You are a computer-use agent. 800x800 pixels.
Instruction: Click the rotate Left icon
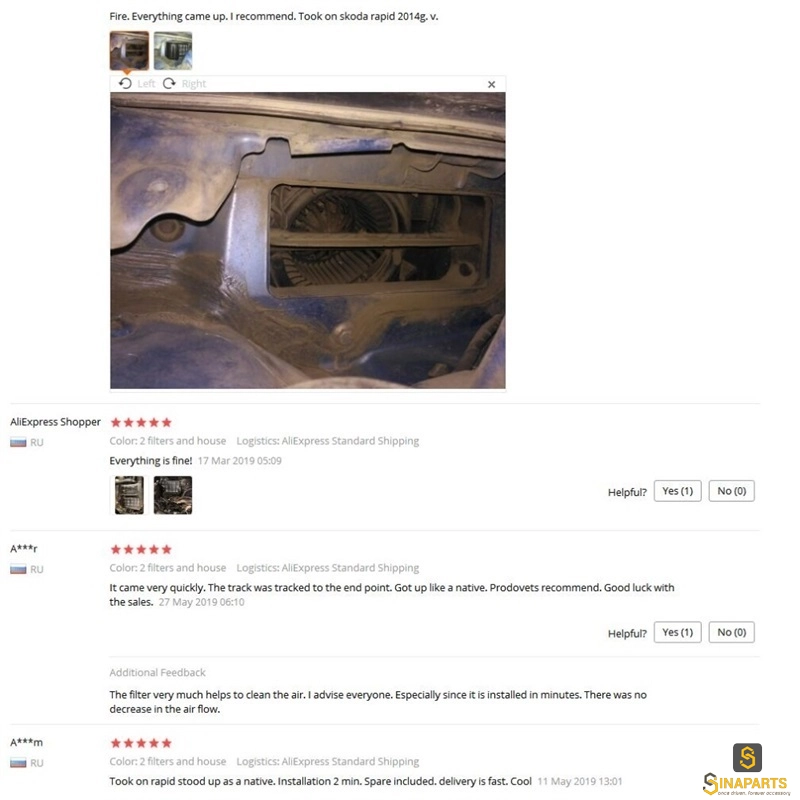pyautogui.click(x=125, y=83)
